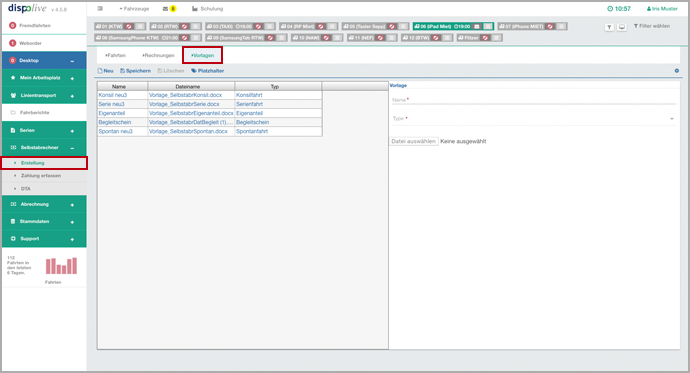This screenshot has height=373, width=690.
Task: Click the red Weborder counter badge
Action: coord(13,43)
